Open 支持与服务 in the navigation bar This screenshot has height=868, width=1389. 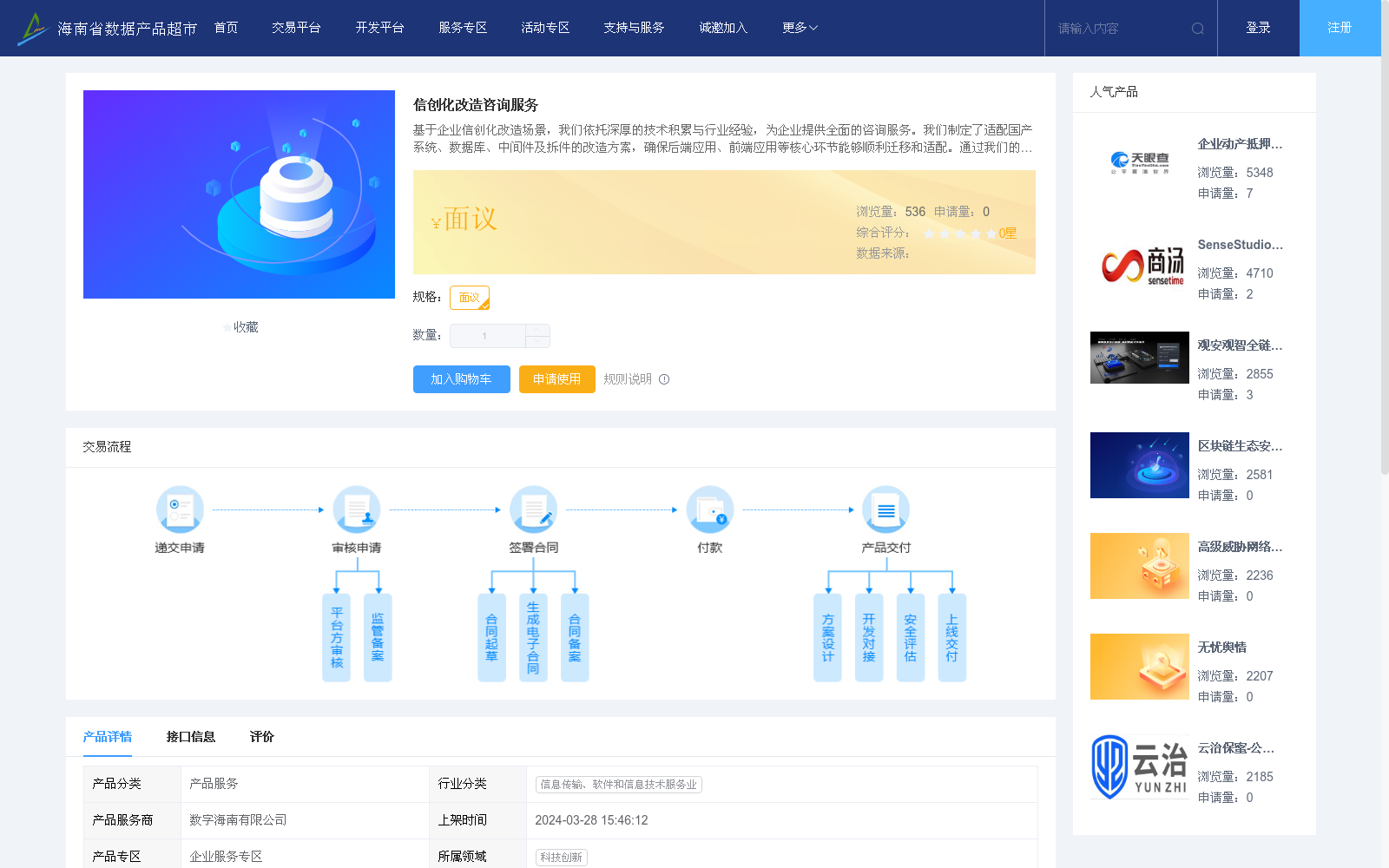[x=634, y=28]
